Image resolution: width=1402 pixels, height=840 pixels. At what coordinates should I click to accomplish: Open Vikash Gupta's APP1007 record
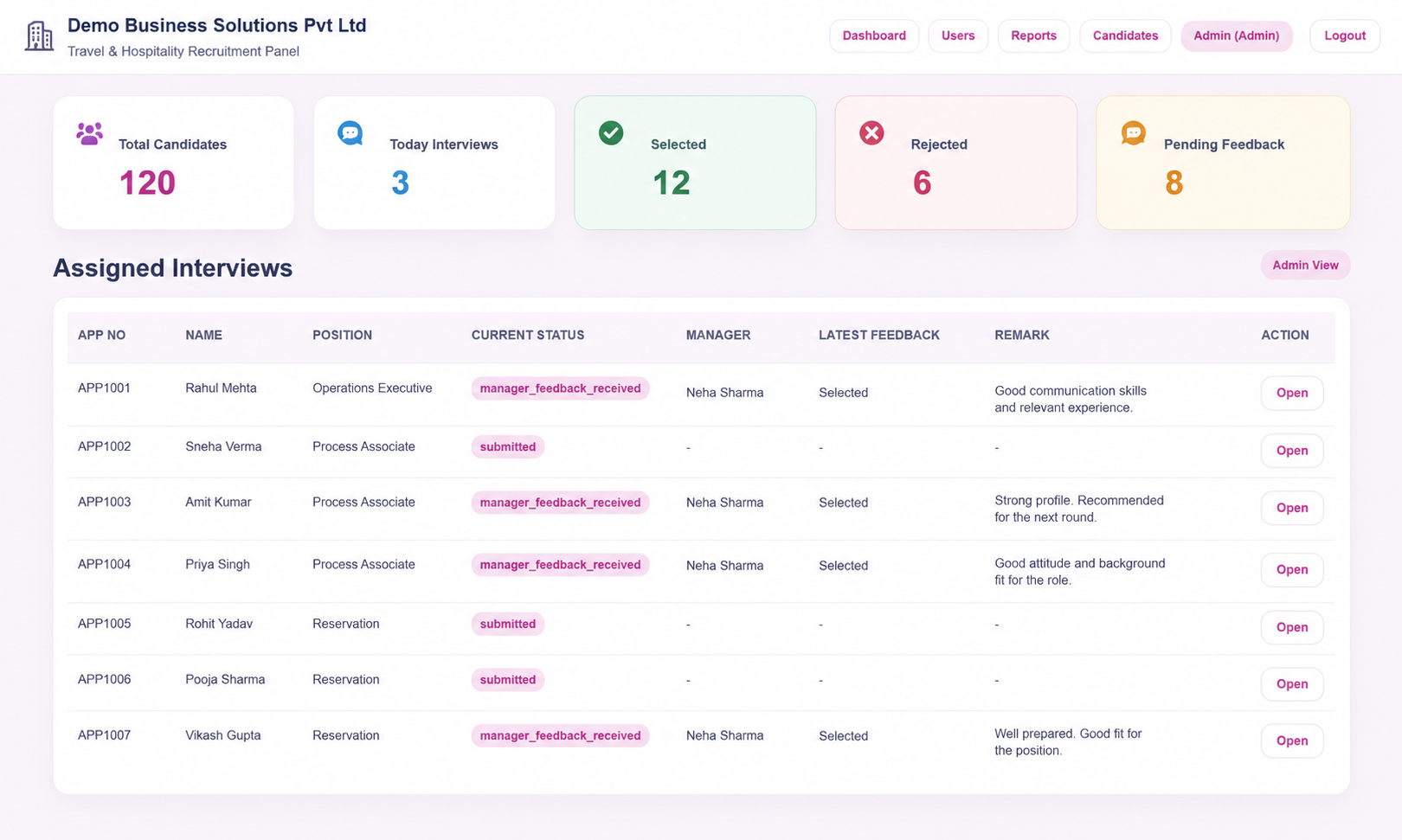pyautogui.click(x=1291, y=741)
